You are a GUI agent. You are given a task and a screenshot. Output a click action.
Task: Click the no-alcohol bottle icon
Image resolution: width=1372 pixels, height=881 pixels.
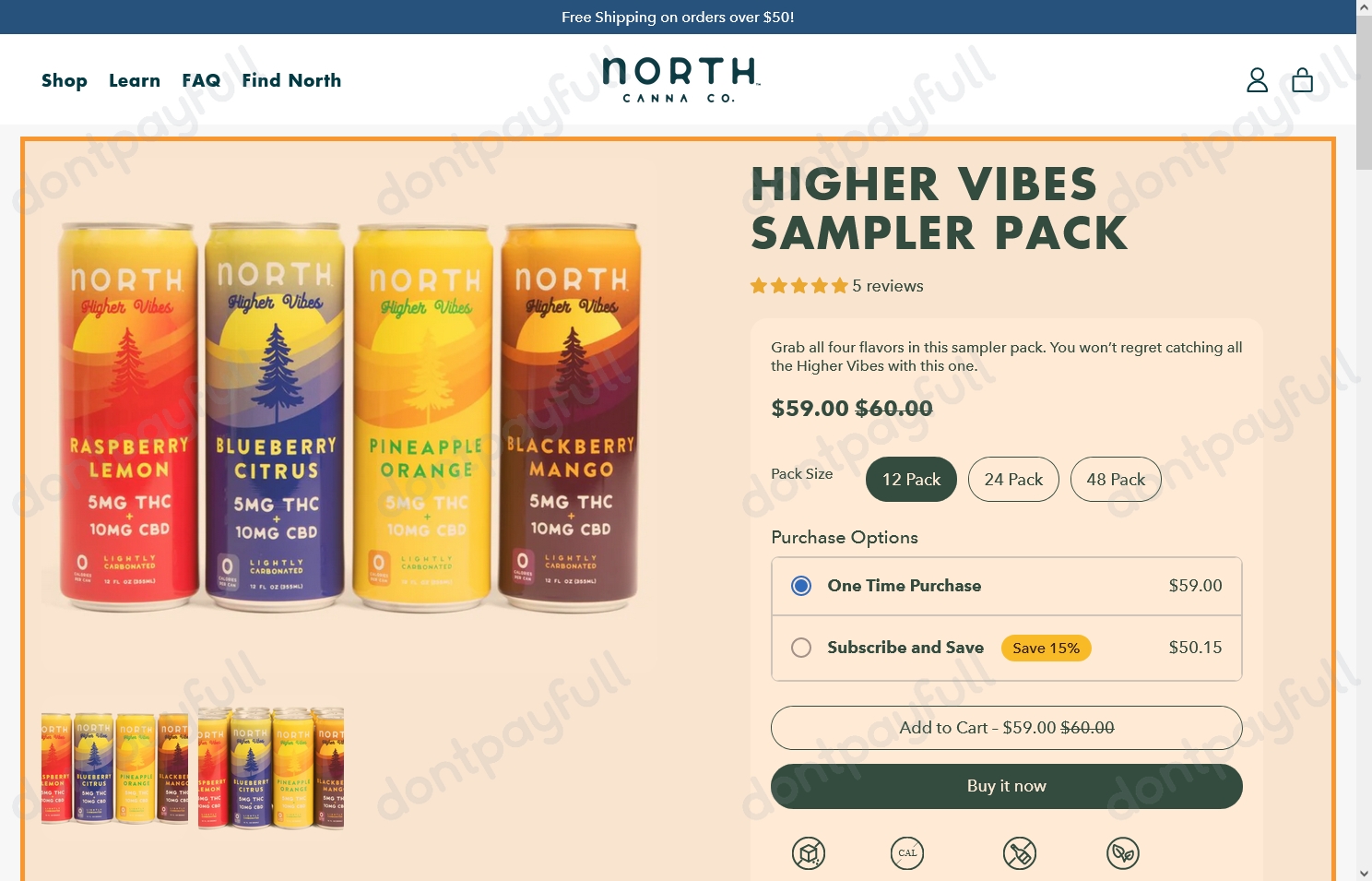(1020, 853)
